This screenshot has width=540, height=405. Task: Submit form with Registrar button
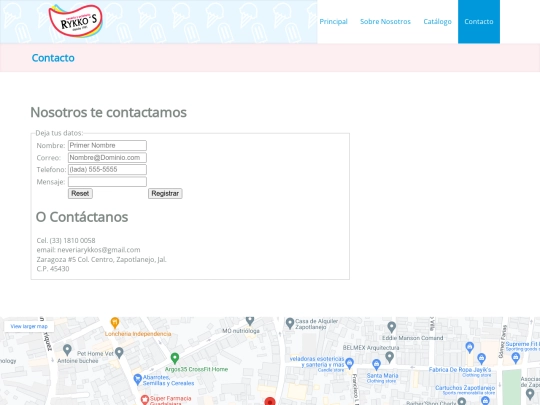(x=165, y=194)
